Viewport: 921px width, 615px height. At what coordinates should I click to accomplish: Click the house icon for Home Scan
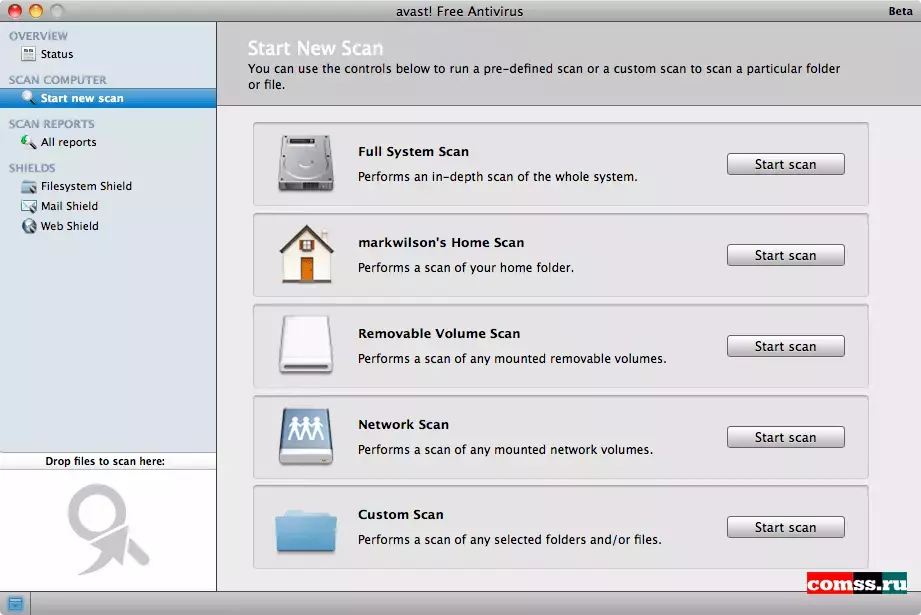pyautogui.click(x=306, y=254)
